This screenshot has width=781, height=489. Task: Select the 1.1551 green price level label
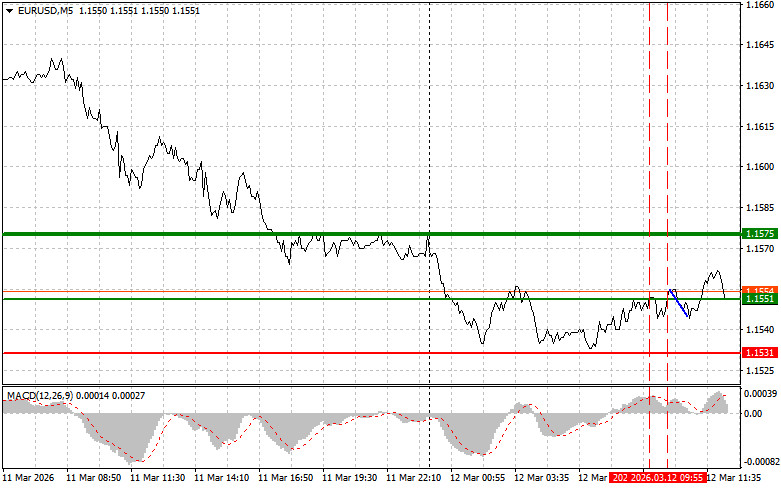coord(760,299)
